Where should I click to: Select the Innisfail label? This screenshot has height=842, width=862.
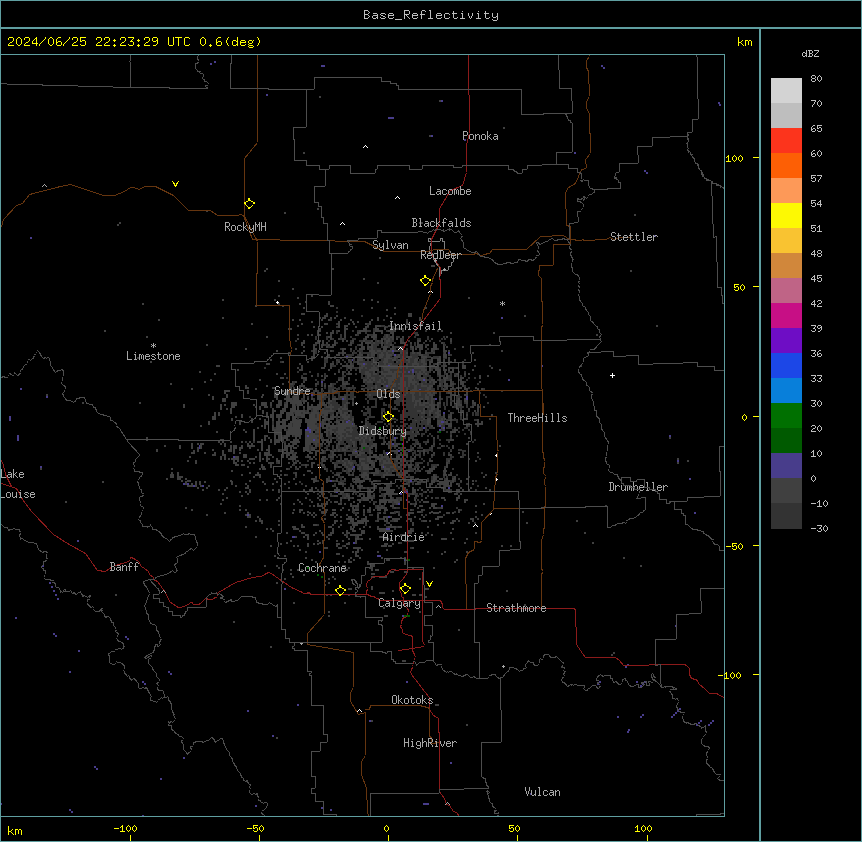pyautogui.click(x=416, y=326)
